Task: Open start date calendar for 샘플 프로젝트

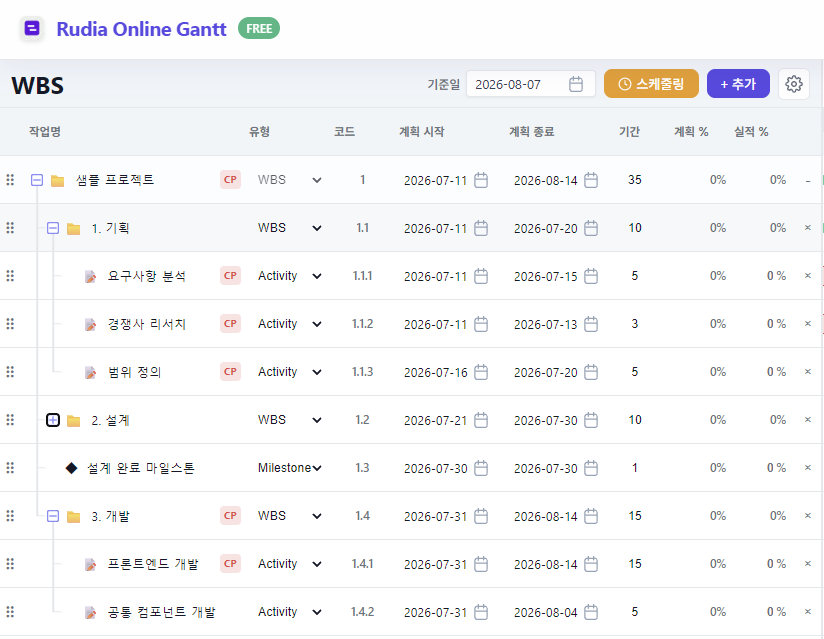Action: coord(481,180)
